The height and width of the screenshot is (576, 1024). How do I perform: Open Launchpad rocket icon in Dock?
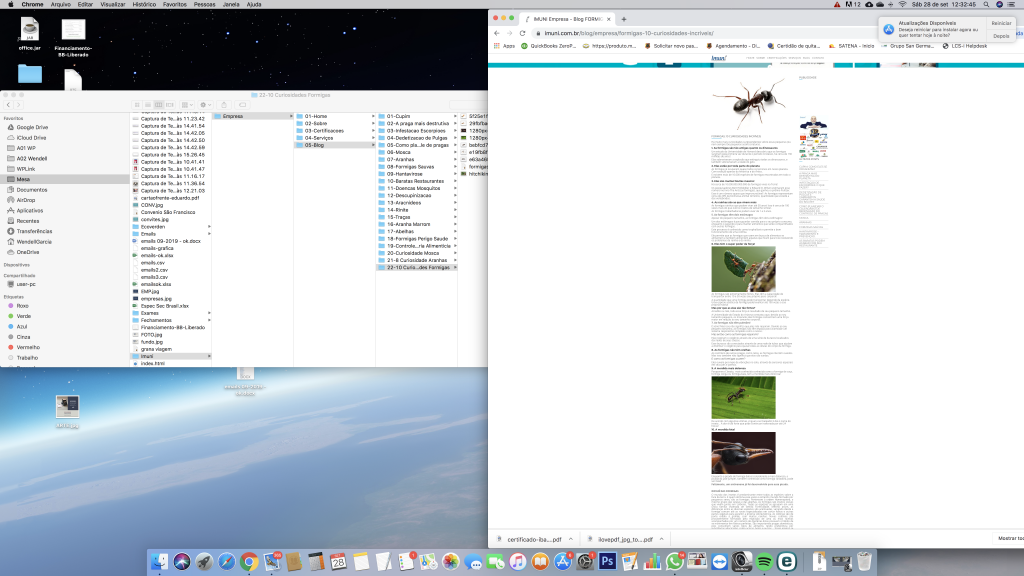[204, 562]
